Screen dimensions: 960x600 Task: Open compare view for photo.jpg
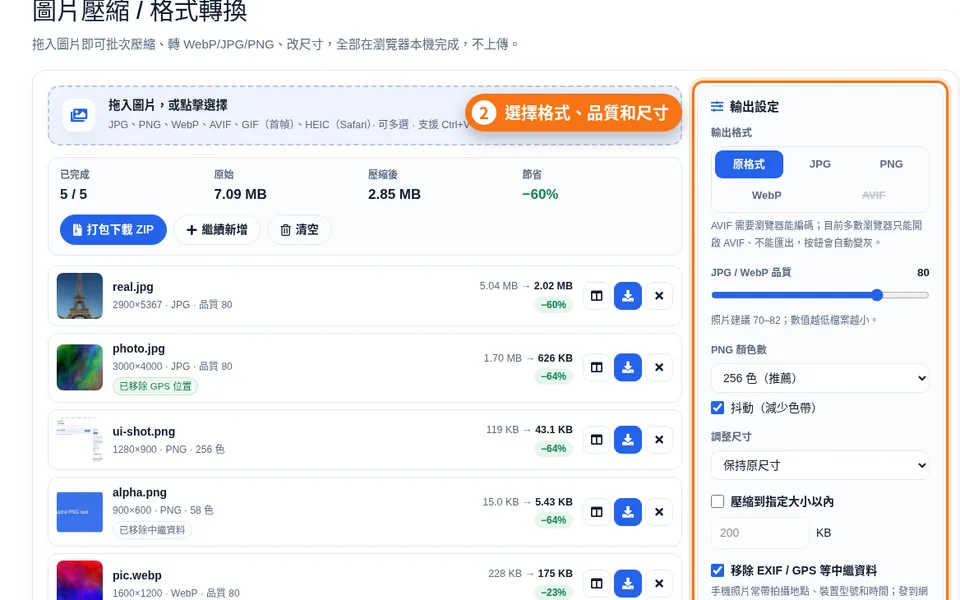pyautogui.click(x=596, y=367)
